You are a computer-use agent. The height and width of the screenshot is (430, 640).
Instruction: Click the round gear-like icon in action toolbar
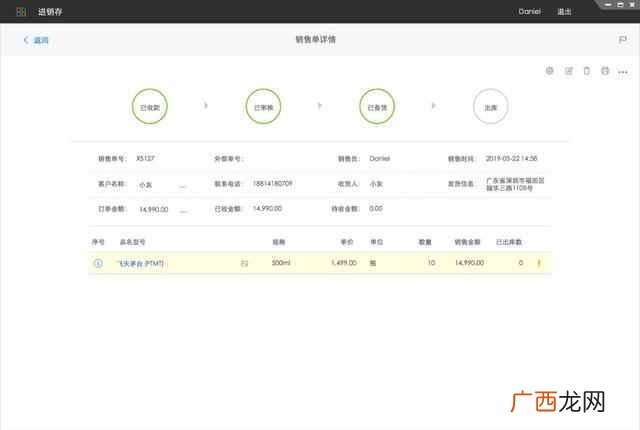(550, 71)
